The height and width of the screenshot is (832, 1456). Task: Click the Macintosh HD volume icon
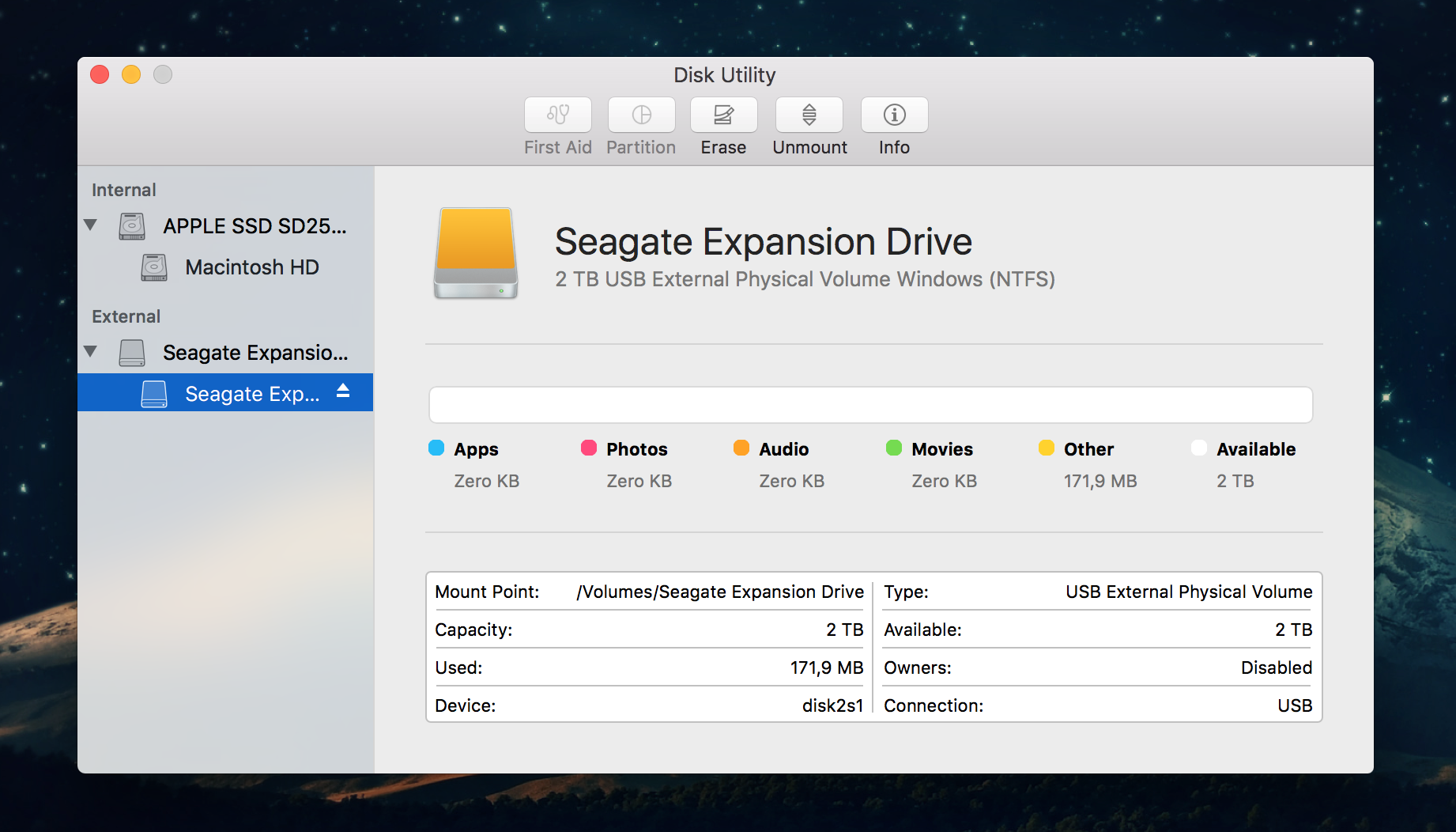pos(154,267)
